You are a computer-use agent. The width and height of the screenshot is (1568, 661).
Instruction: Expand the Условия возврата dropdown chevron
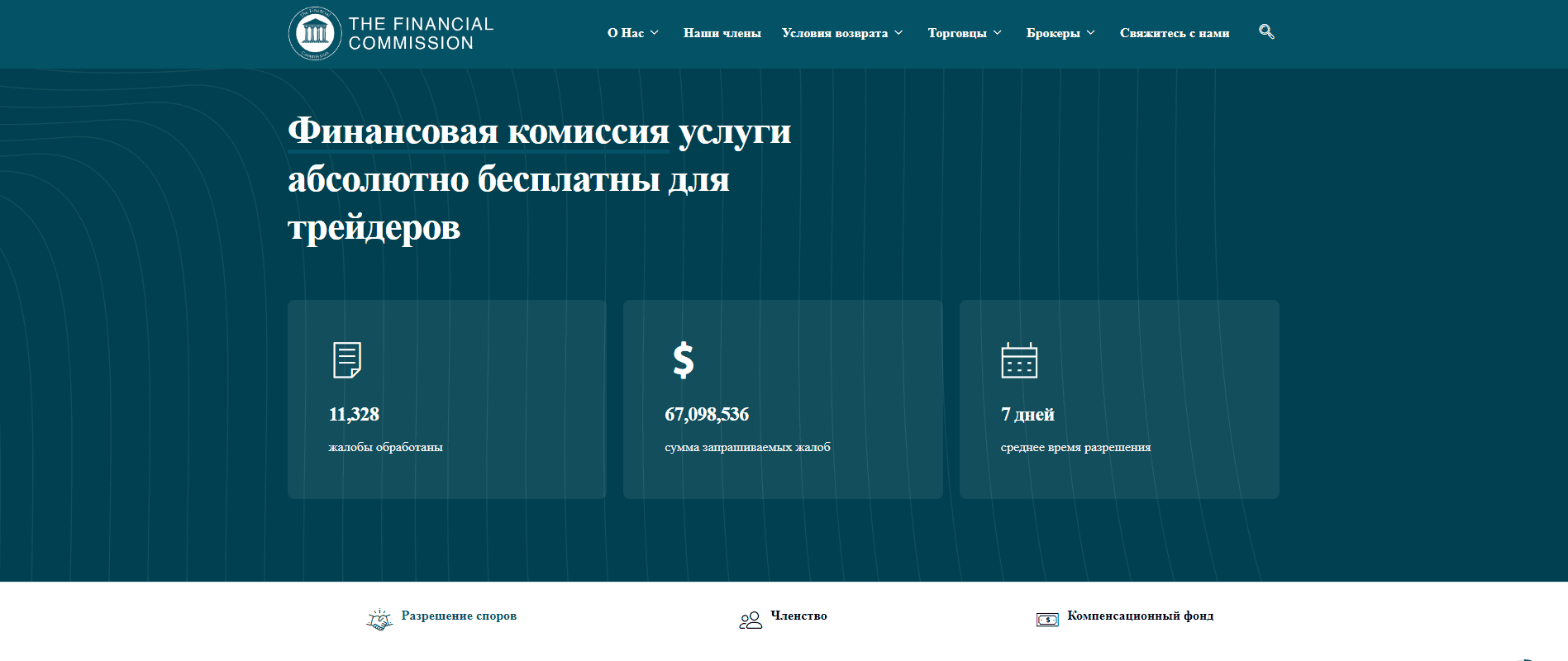[898, 33]
